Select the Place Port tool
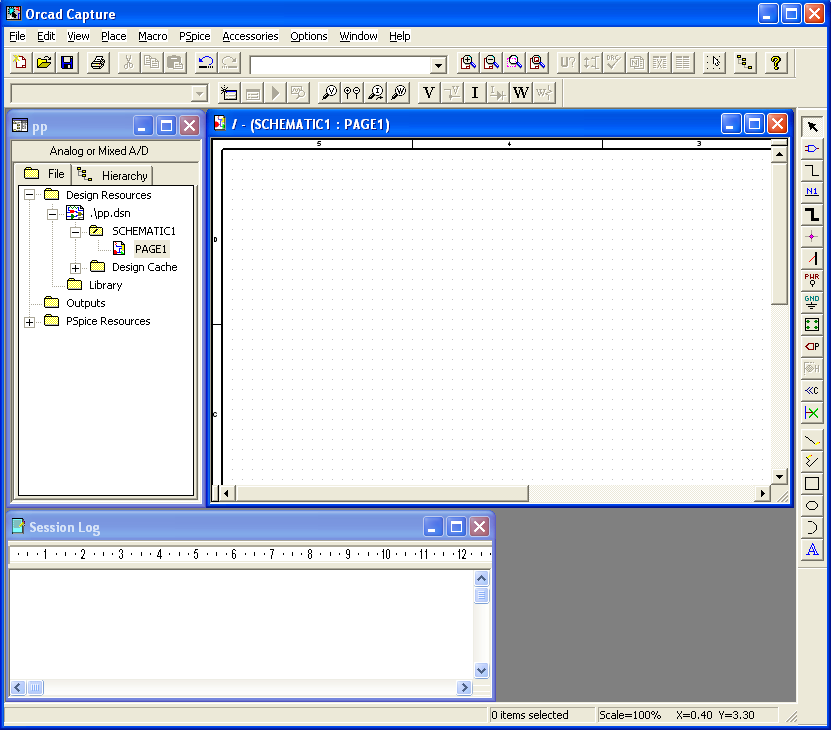This screenshot has height=730, width=831. pyautogui.click(x=812, y=347)
